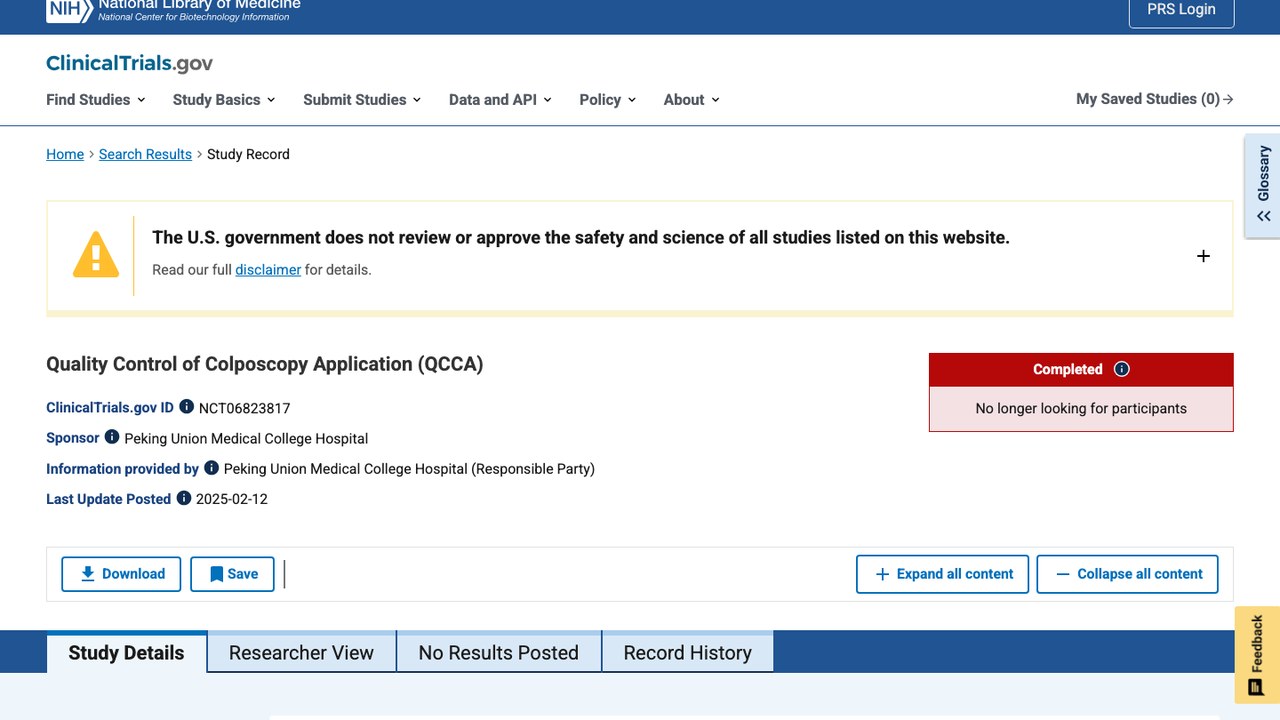Open the Feedback side tab
1280x720 pixels.
coord(1257,655)
